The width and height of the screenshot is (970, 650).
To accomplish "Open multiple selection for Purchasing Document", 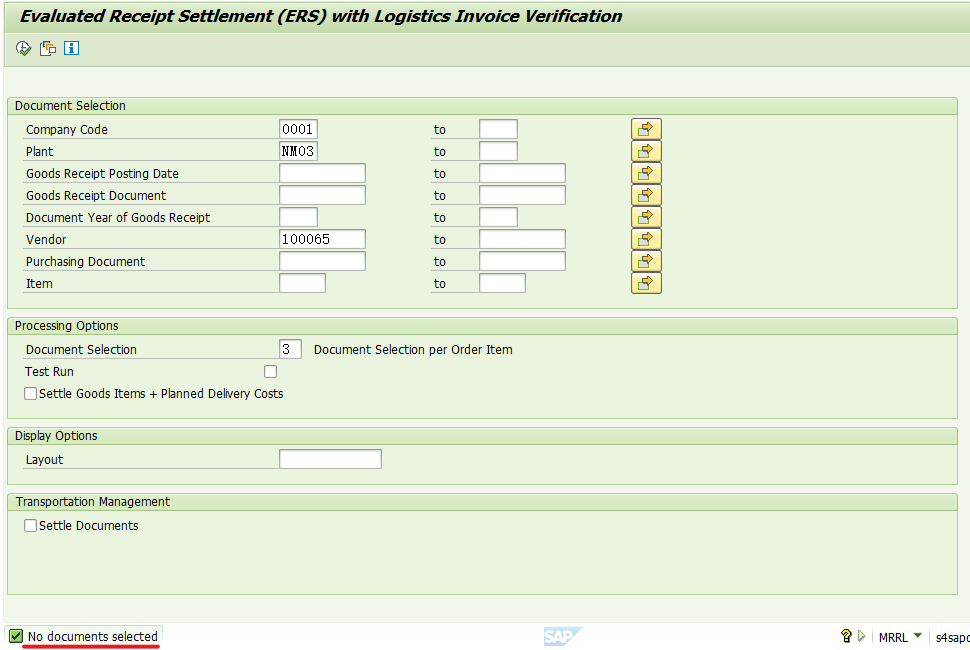I will click(x=646, y=262).
